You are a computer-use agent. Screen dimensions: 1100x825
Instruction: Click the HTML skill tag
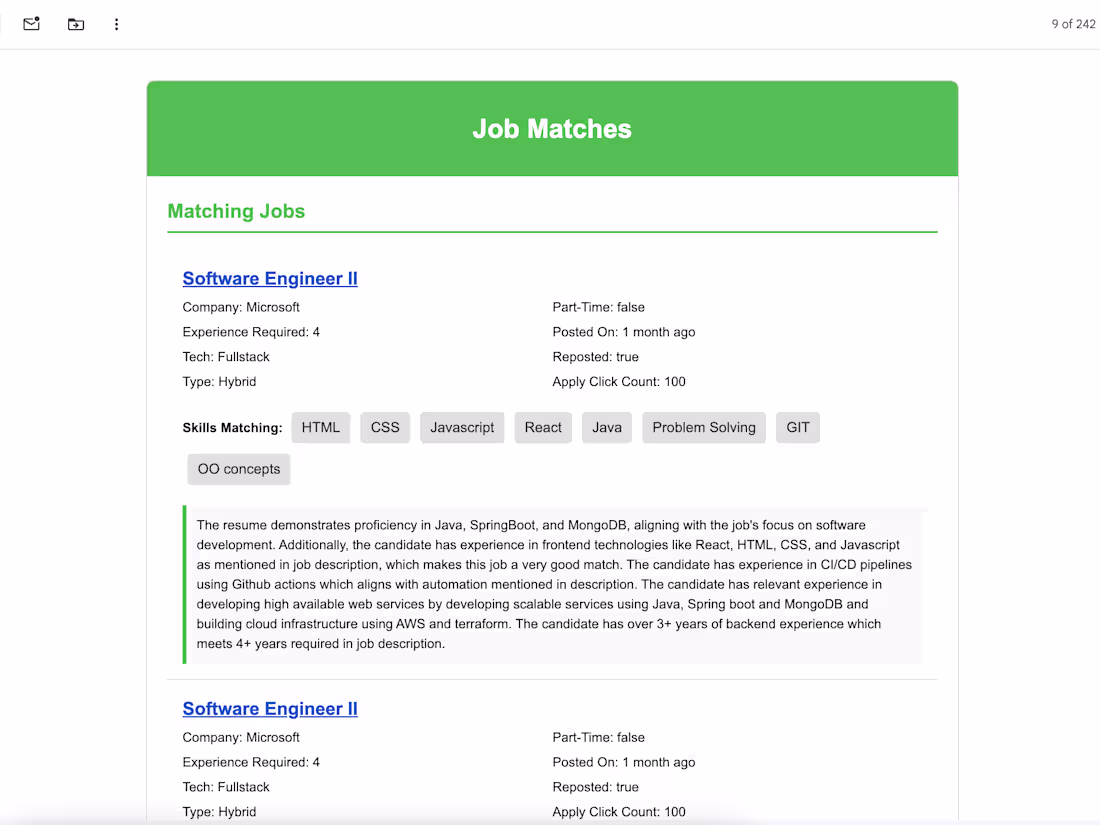[x=321, y=427]
